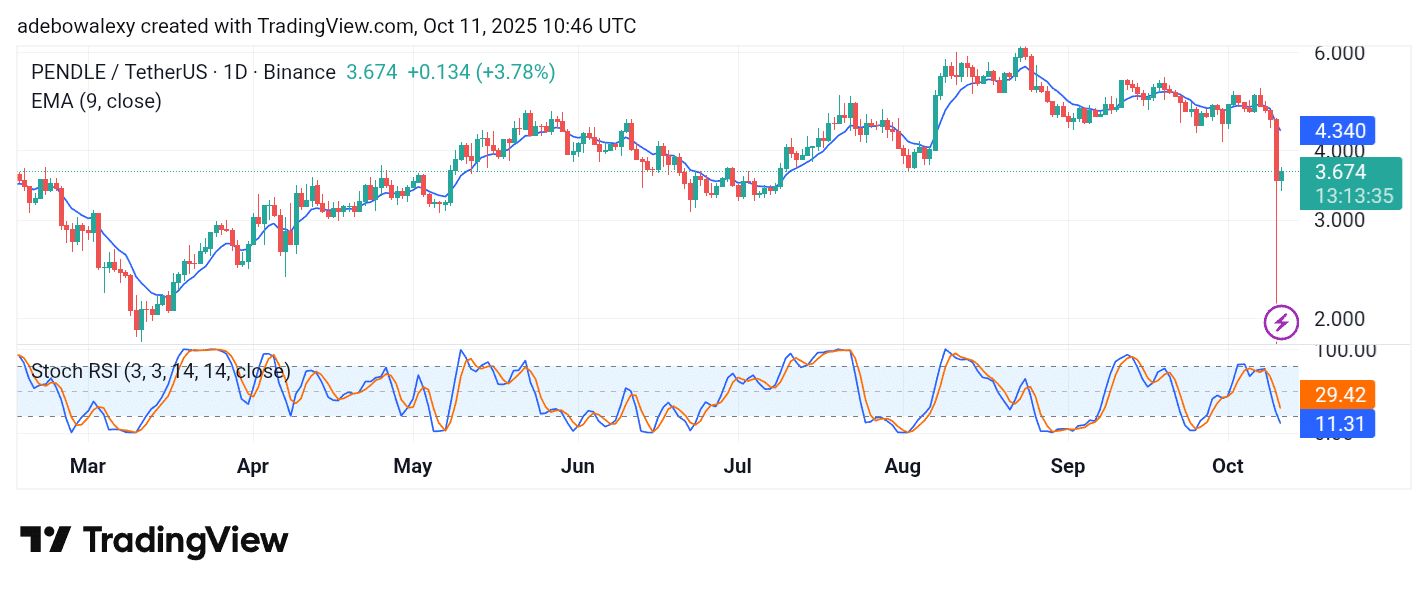Click the adebowalexy created with TradingView.com header
This screenshot has width=1428, height=591.
326,26
